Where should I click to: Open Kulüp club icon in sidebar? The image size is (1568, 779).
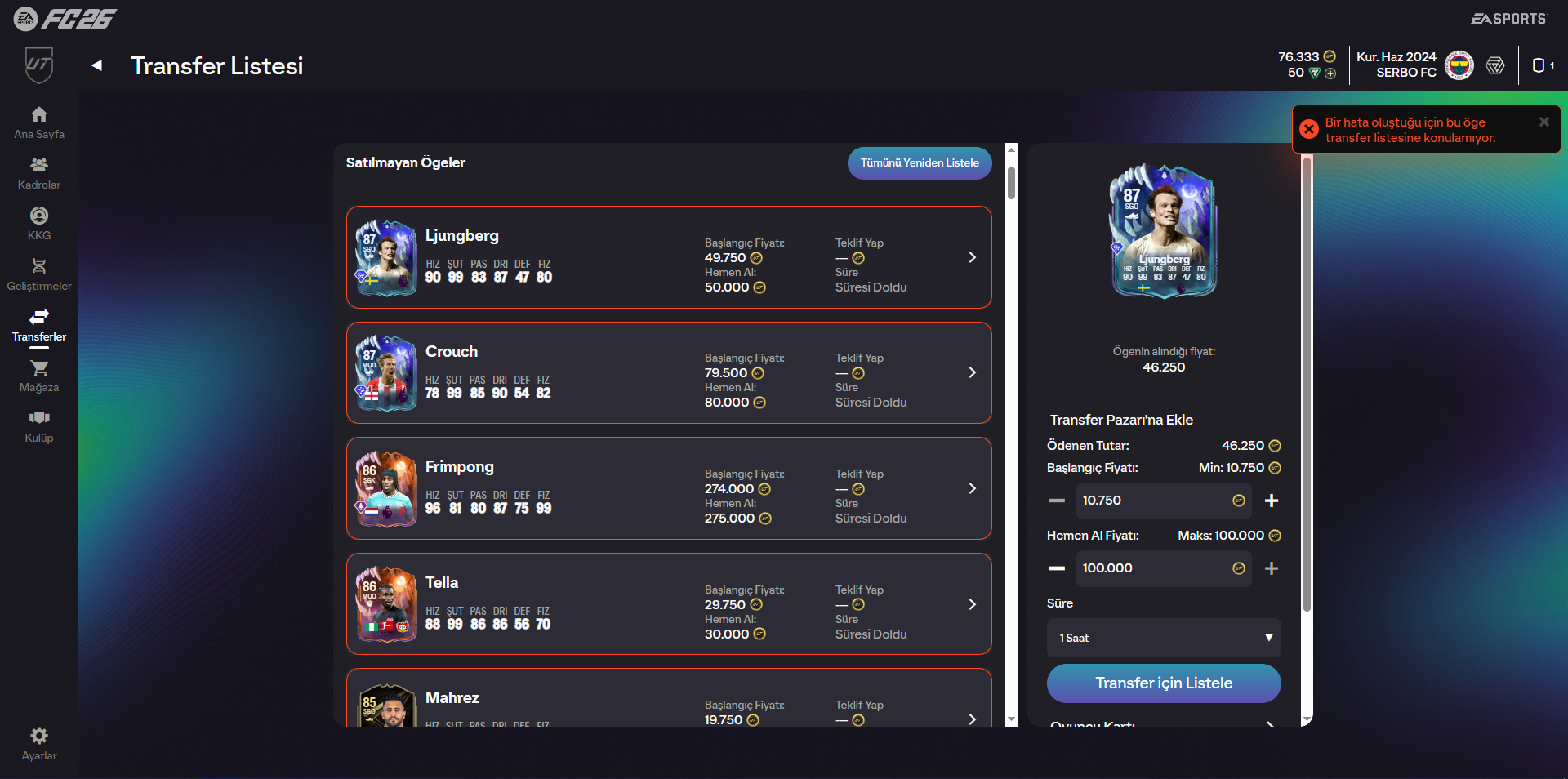tap(39, 419)
